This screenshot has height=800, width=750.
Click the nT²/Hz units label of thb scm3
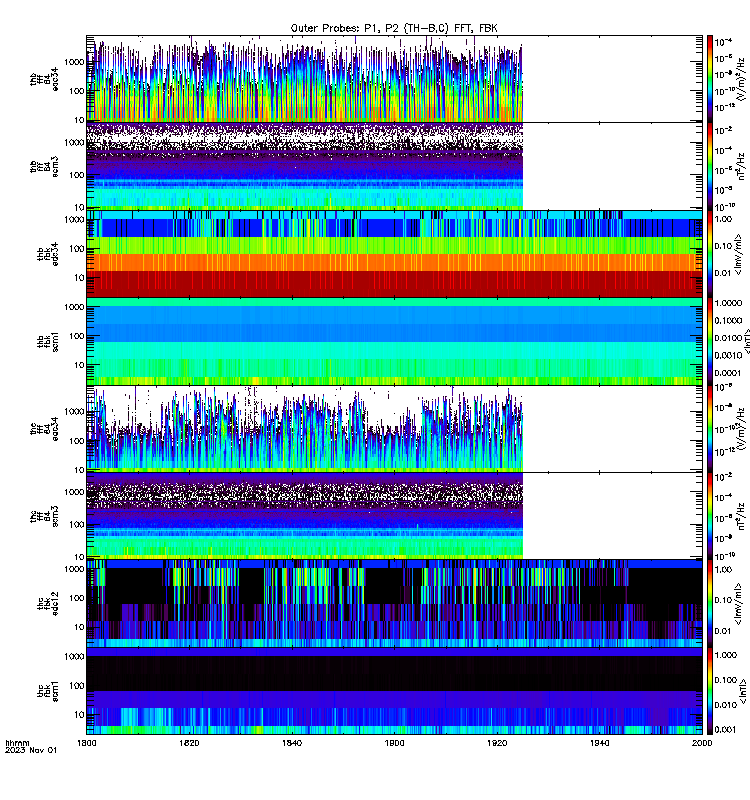(x=742, y=166)
